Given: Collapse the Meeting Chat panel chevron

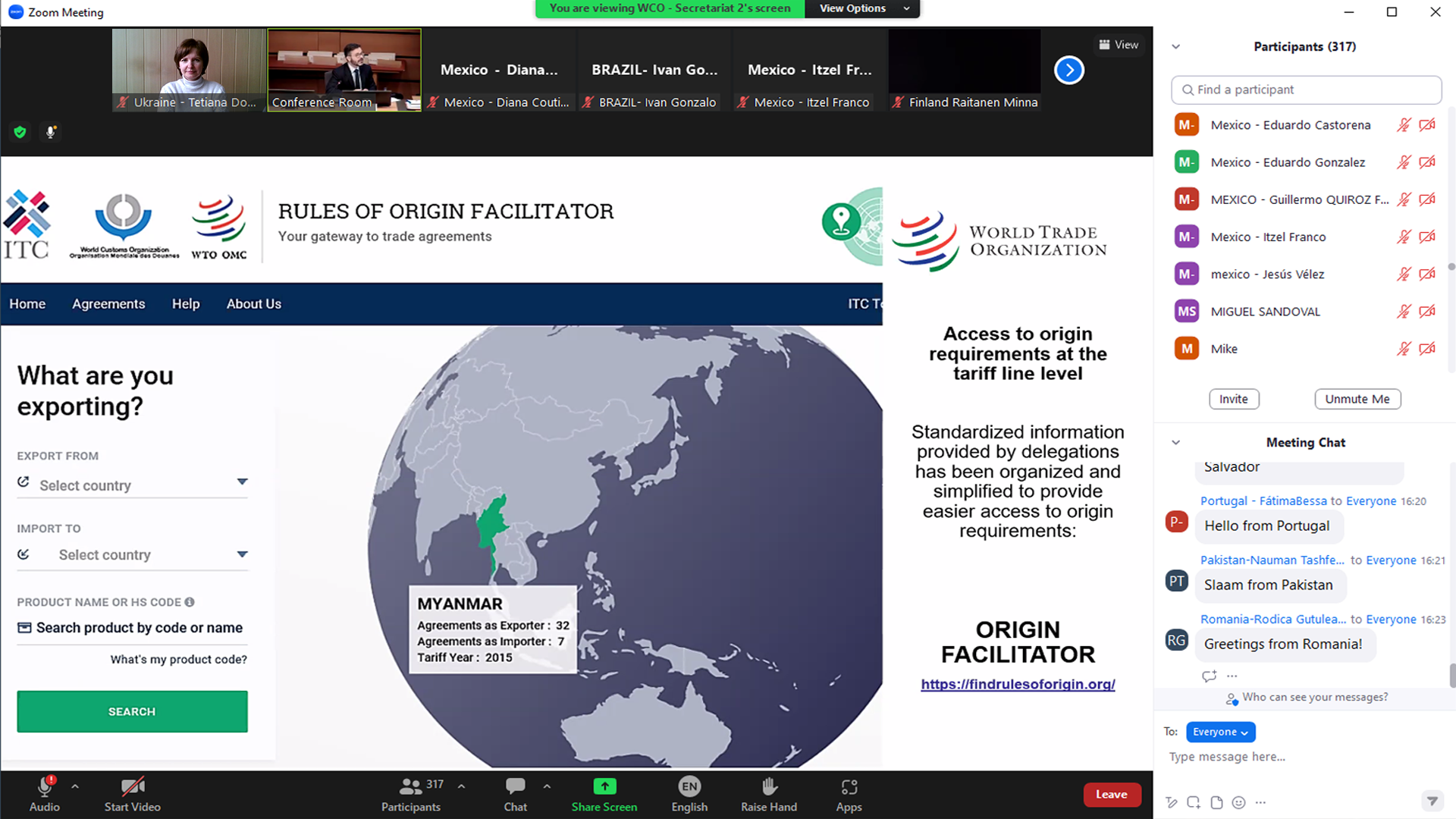Looking at the screenshot, I should point(1175,443).
